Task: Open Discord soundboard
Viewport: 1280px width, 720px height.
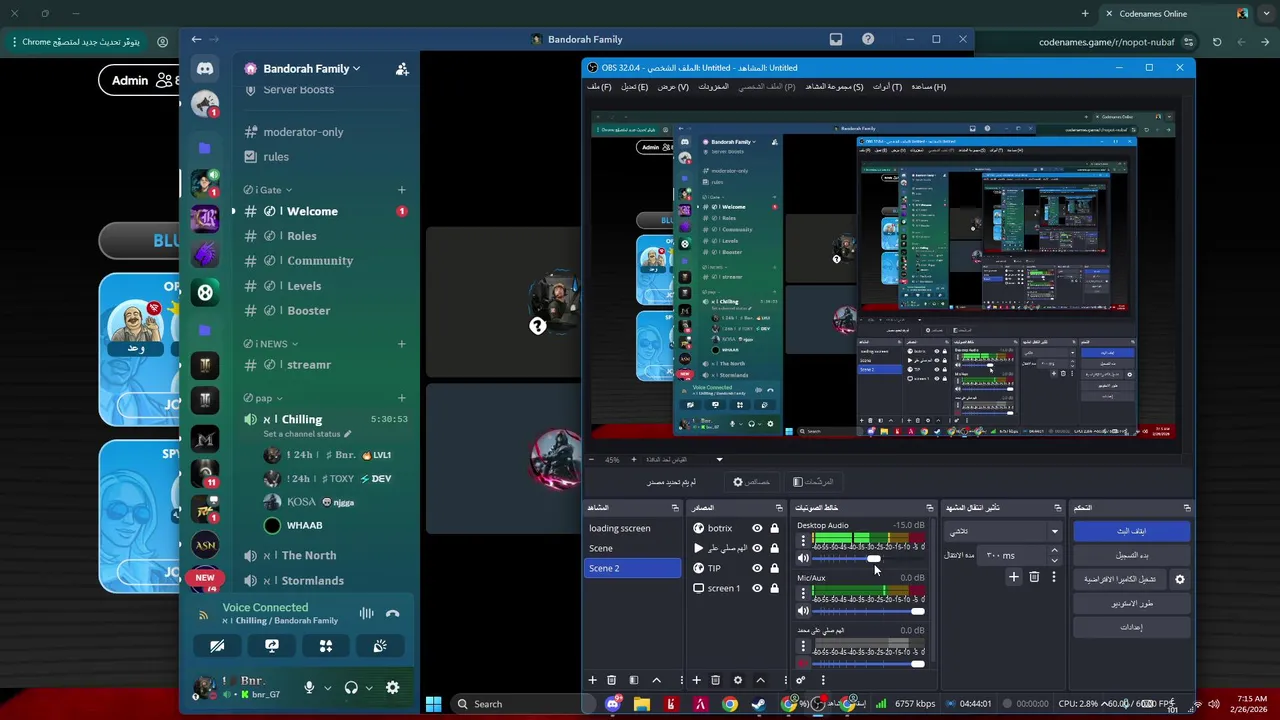Action: tap(380, 646)
